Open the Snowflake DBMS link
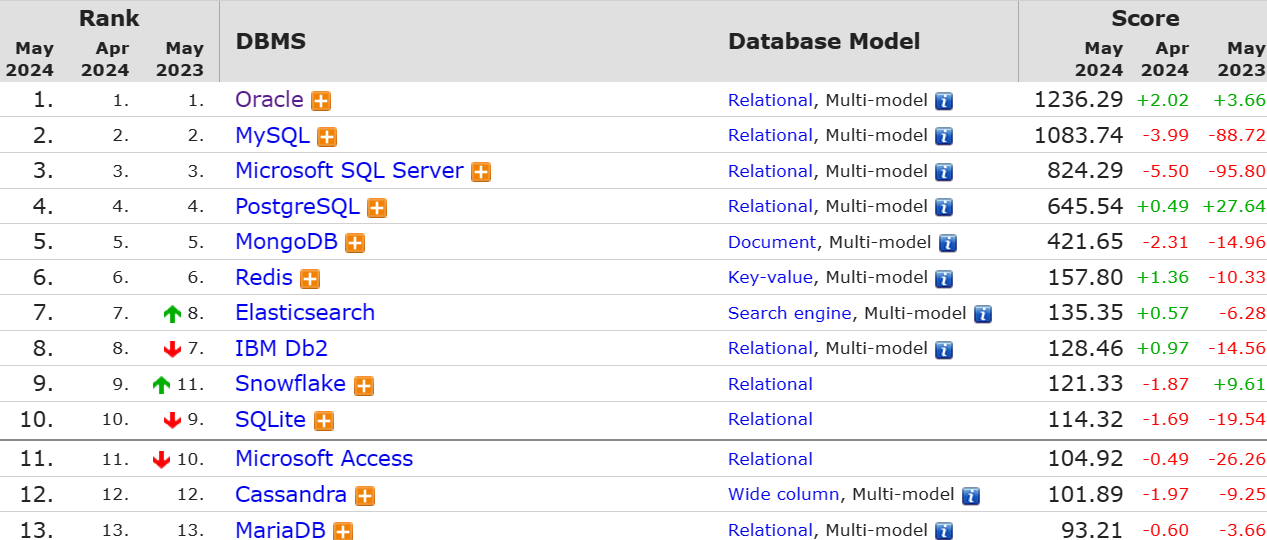 (290, 383)
